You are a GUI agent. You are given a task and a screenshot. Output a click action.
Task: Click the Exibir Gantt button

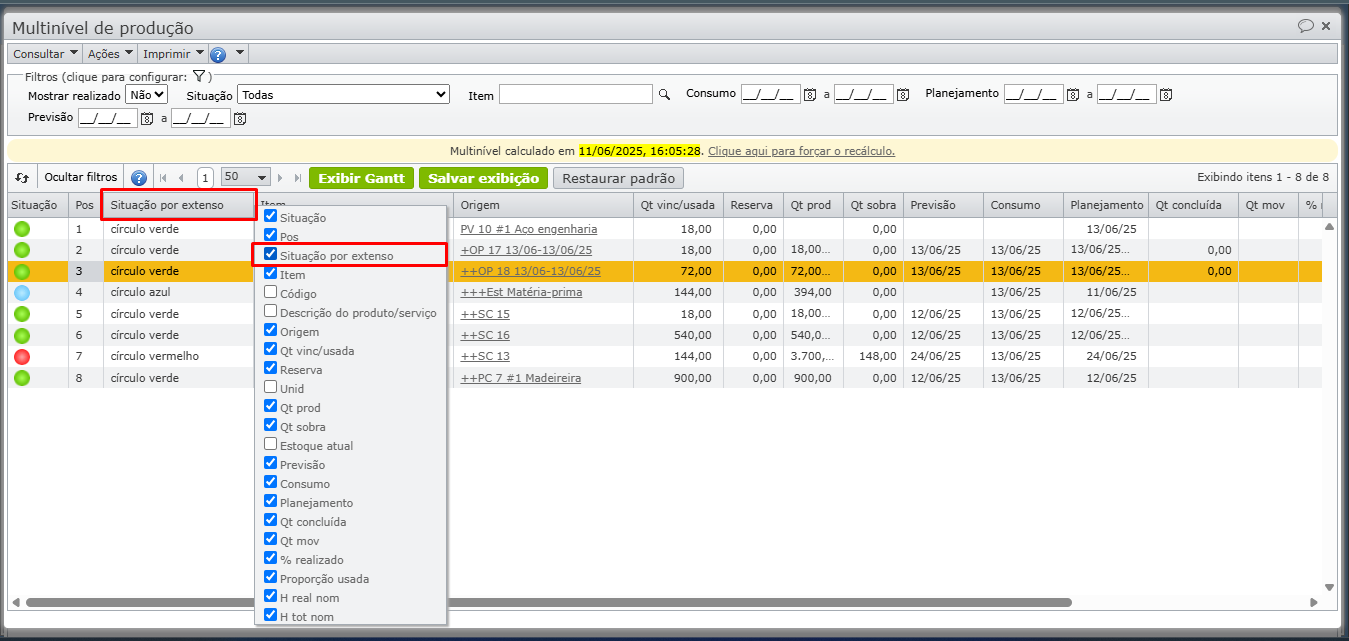point(361,178)
